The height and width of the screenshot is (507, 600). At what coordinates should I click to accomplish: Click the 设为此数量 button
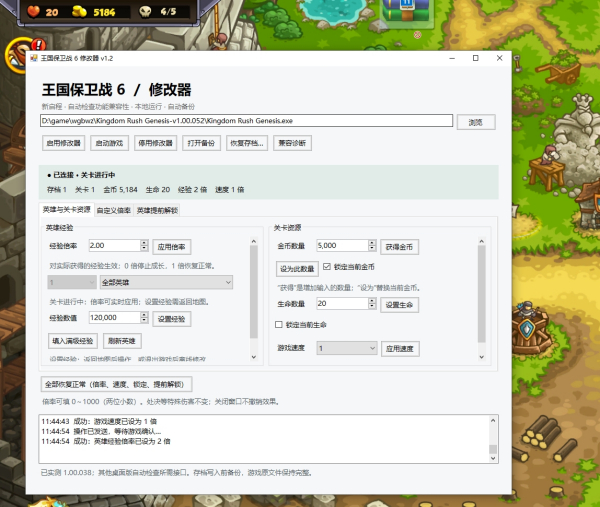point(297,269)
